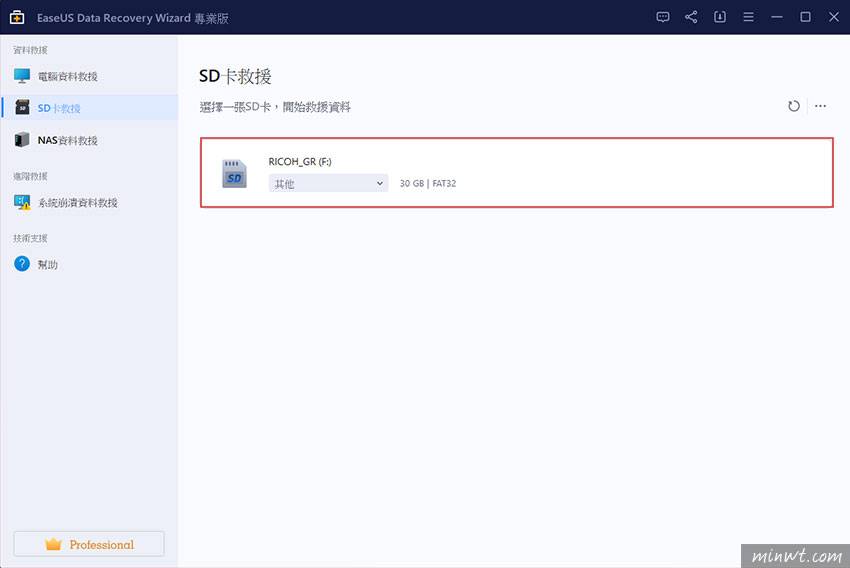The image size is (850, 568).
Task: Click the blue question mark help icon
Action: click(x=22, y=264)
